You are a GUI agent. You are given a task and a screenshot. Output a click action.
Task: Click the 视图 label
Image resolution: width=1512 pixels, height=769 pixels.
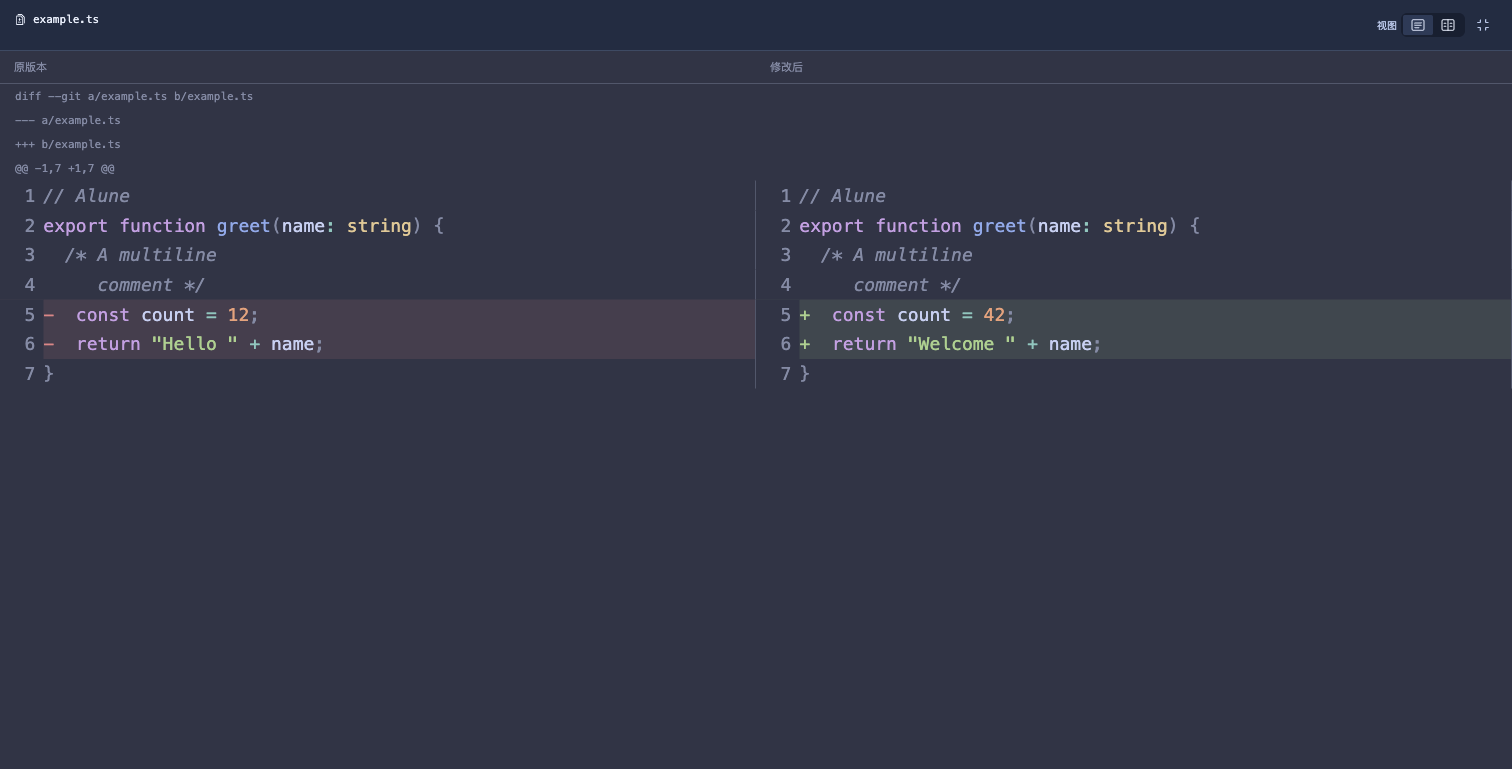(x=1386, y=26)
